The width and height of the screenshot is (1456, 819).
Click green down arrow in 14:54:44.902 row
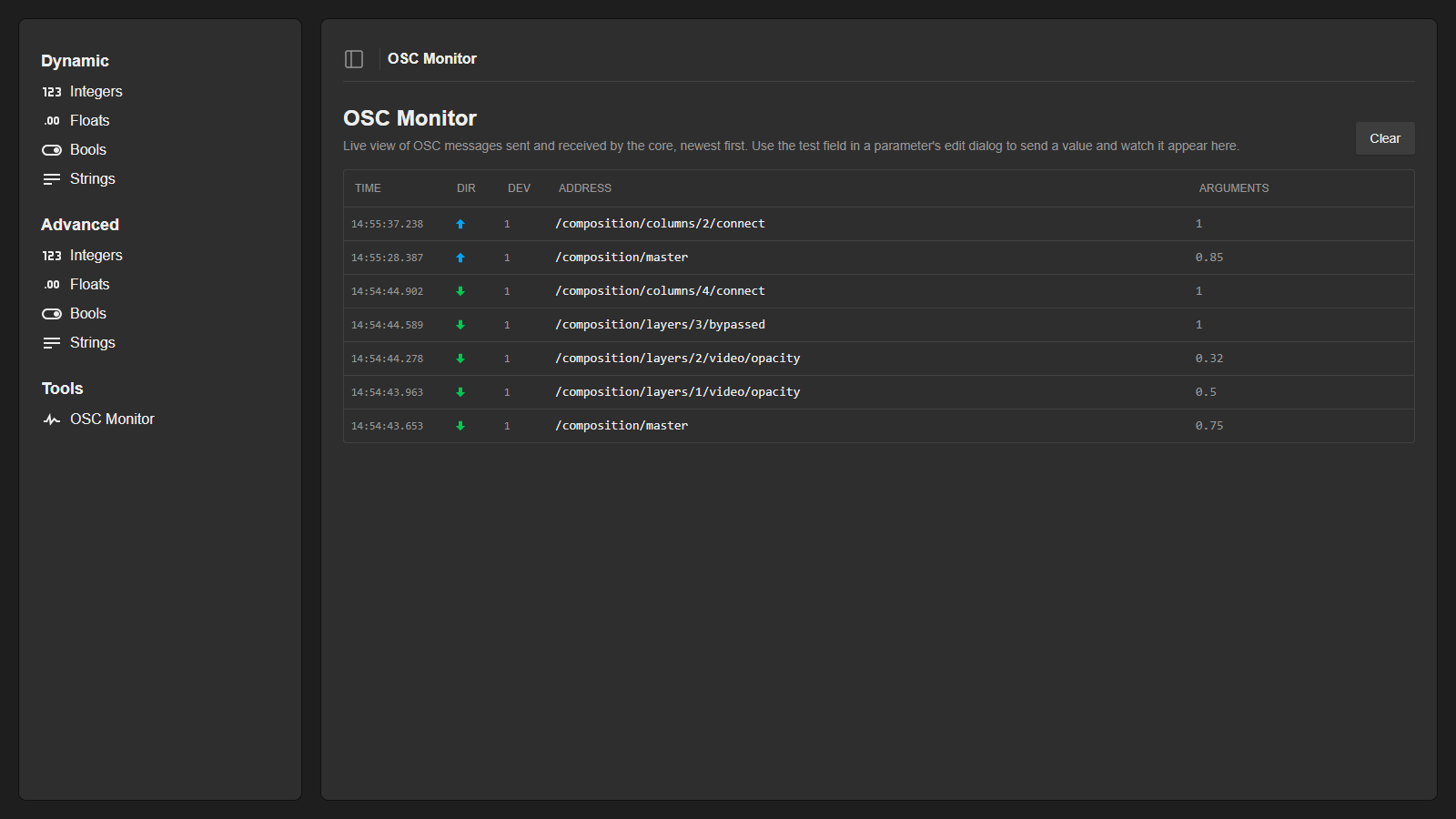click(x=460, y=291)
